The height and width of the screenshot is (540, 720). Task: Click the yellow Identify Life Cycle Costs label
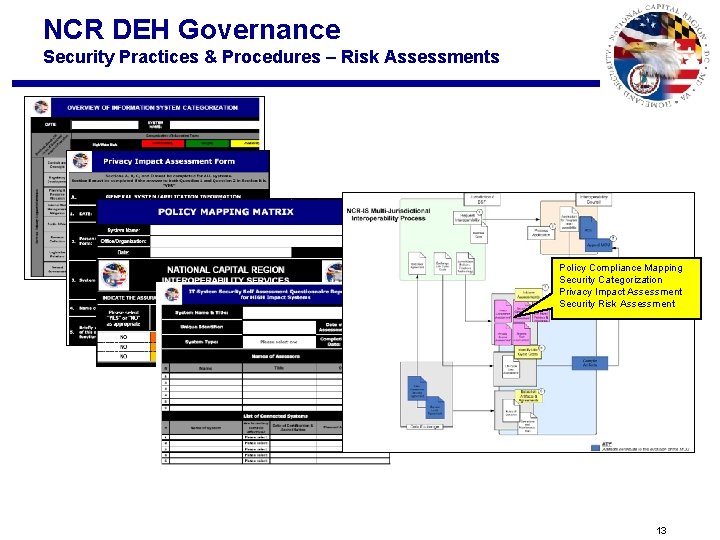527,353
